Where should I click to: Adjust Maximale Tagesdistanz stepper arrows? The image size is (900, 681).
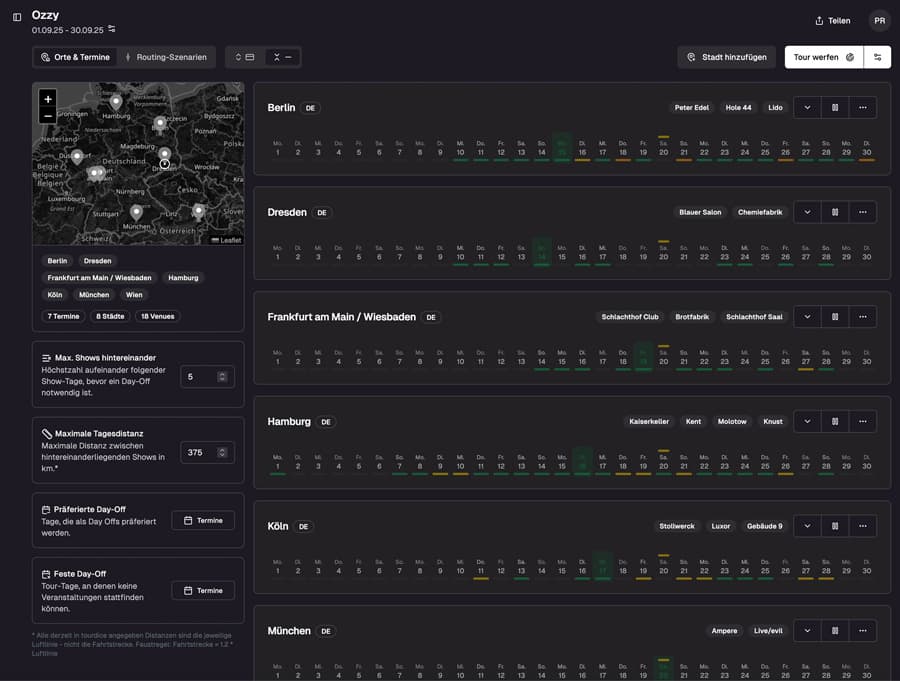pyautogui.click(x=222, y=452)
